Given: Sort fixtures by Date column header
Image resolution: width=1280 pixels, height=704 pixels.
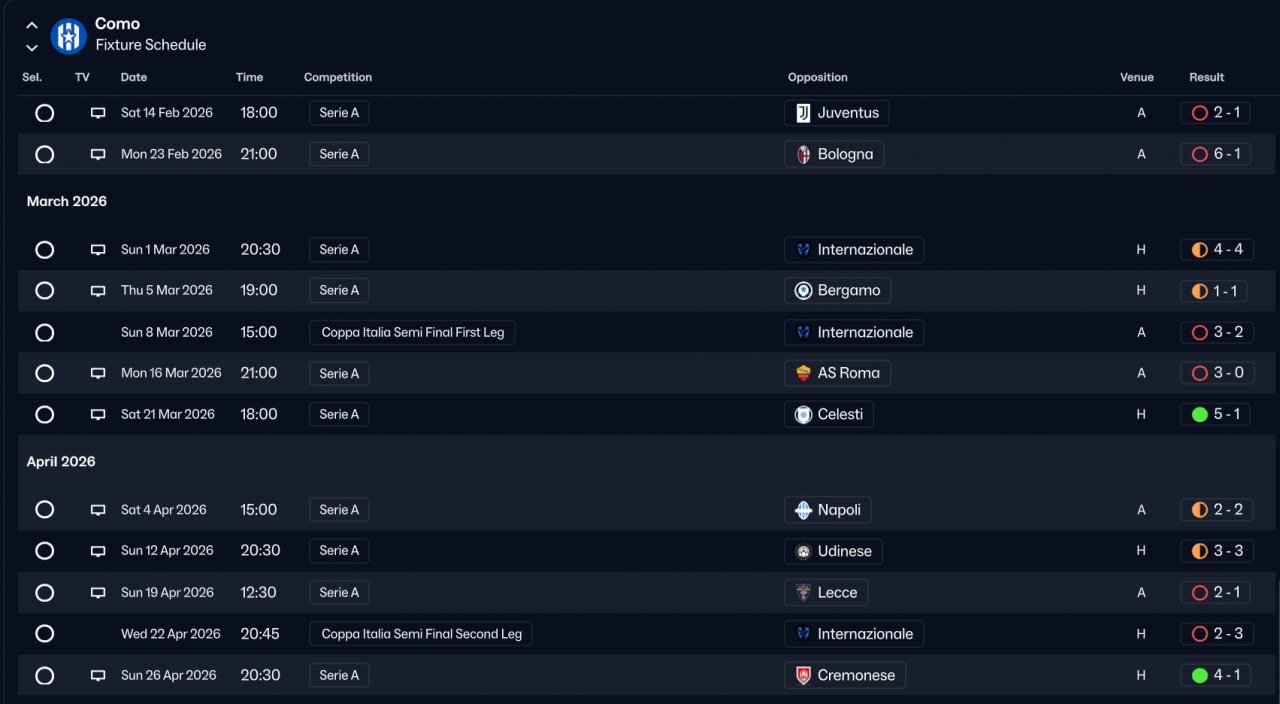Looking at the screenshot, I should (134, 77).
